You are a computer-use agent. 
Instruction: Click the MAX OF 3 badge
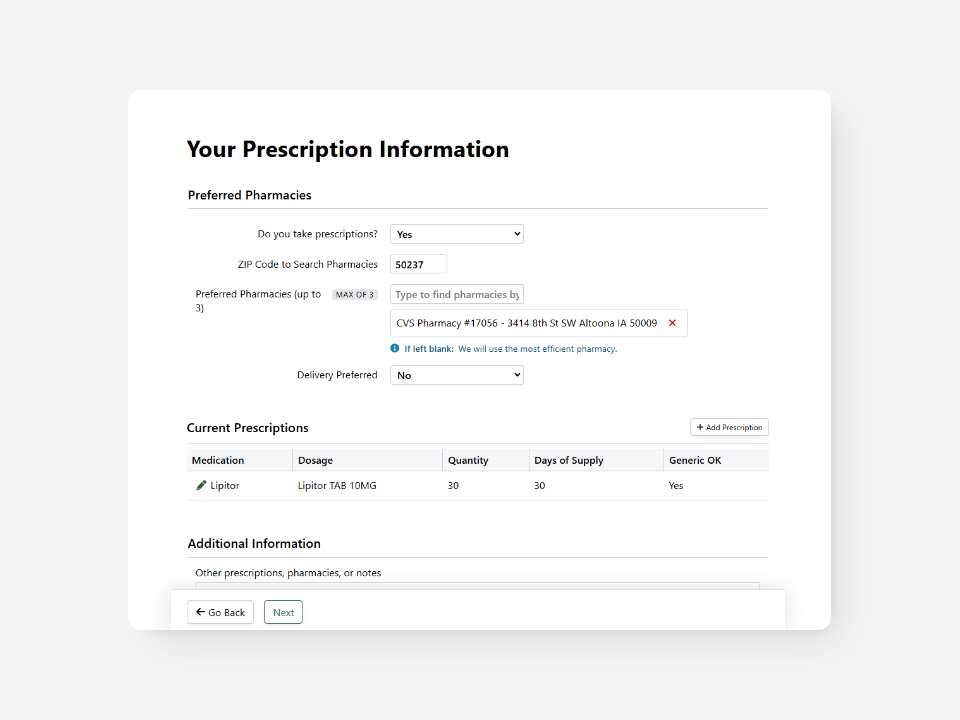tap(354, 294)
